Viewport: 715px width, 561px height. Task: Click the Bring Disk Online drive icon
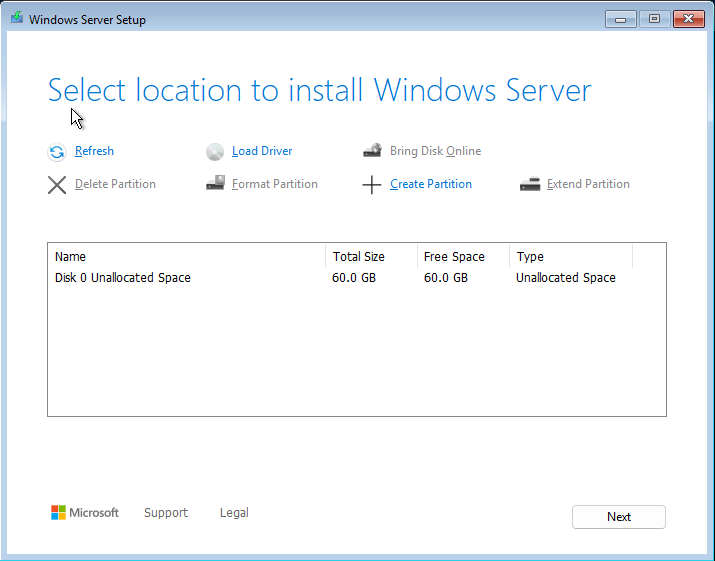point(372,151)
